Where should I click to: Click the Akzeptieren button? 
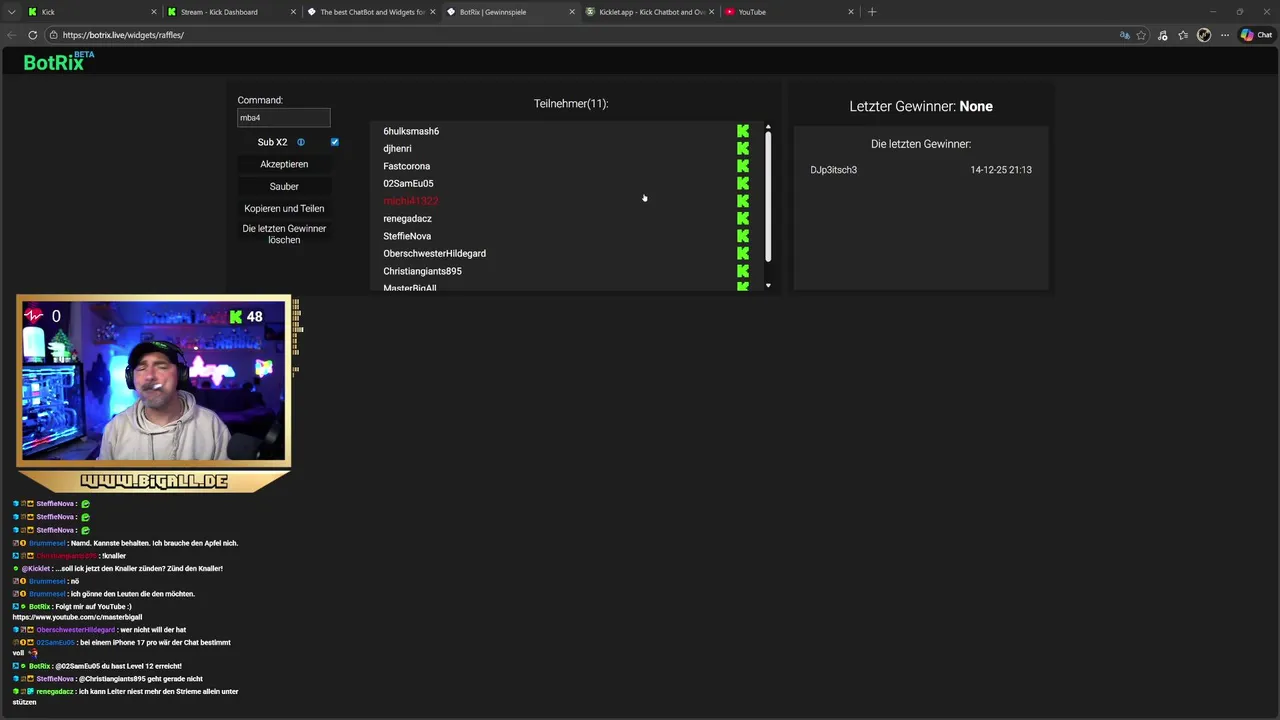tap(284, 164)
